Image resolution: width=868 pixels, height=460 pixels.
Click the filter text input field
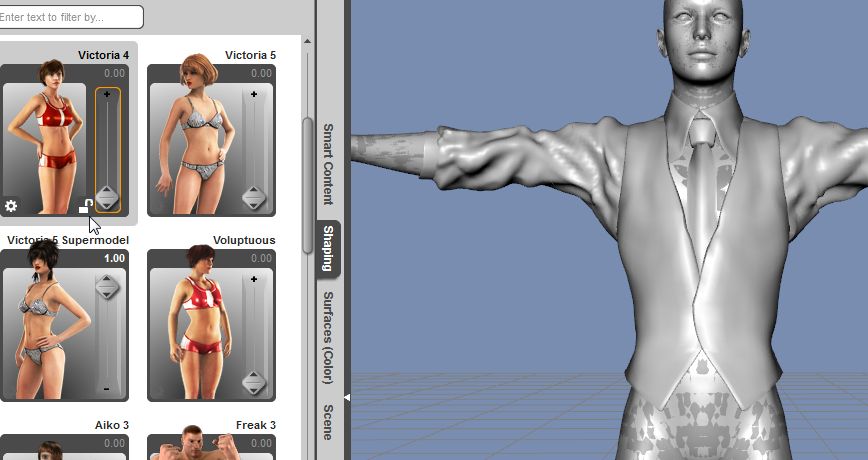tap(69, 17)
